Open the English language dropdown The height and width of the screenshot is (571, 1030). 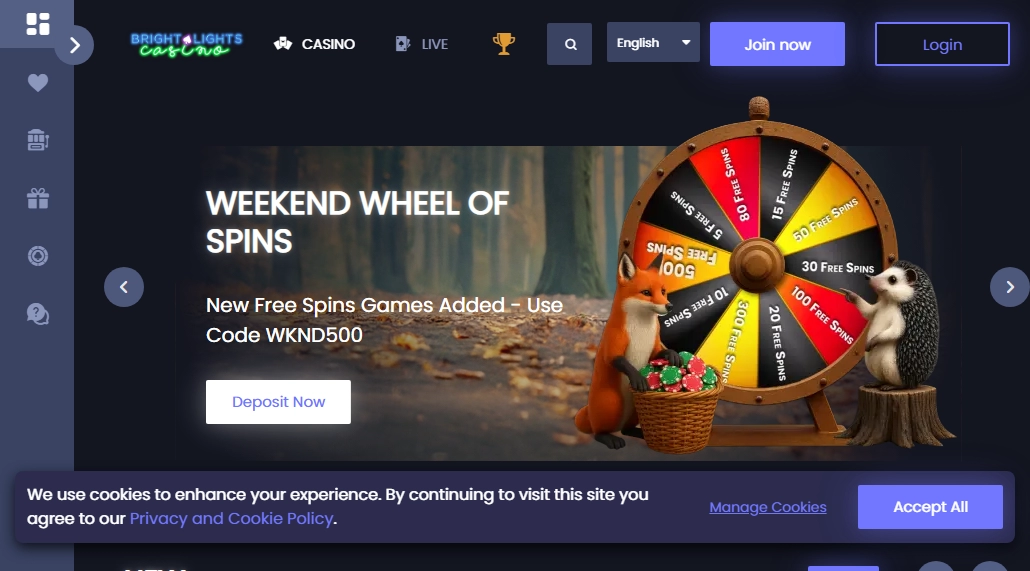[653, 43]
